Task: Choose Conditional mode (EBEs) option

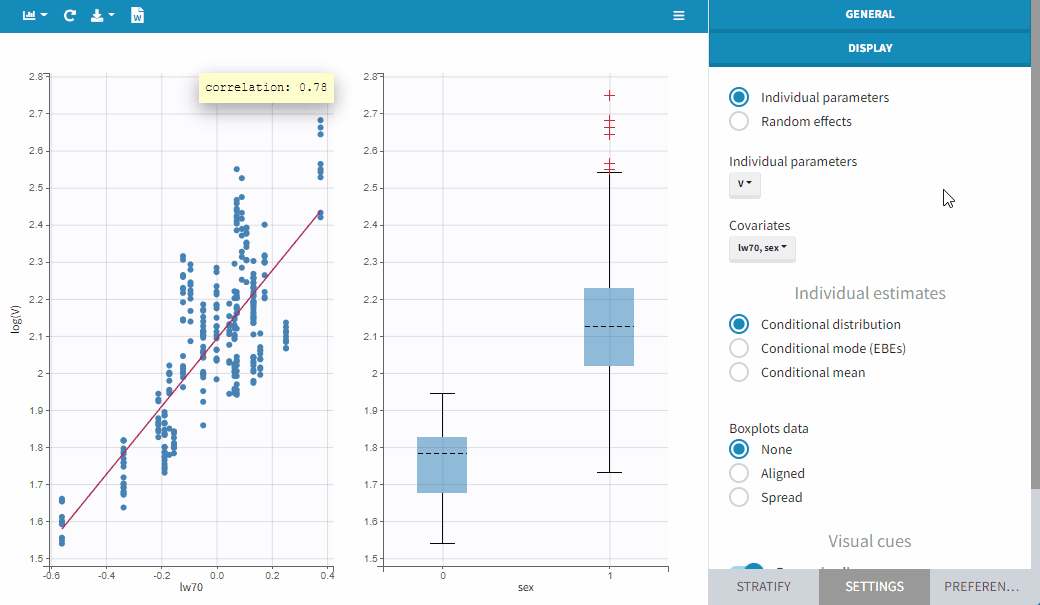Action: click(739, 348)
